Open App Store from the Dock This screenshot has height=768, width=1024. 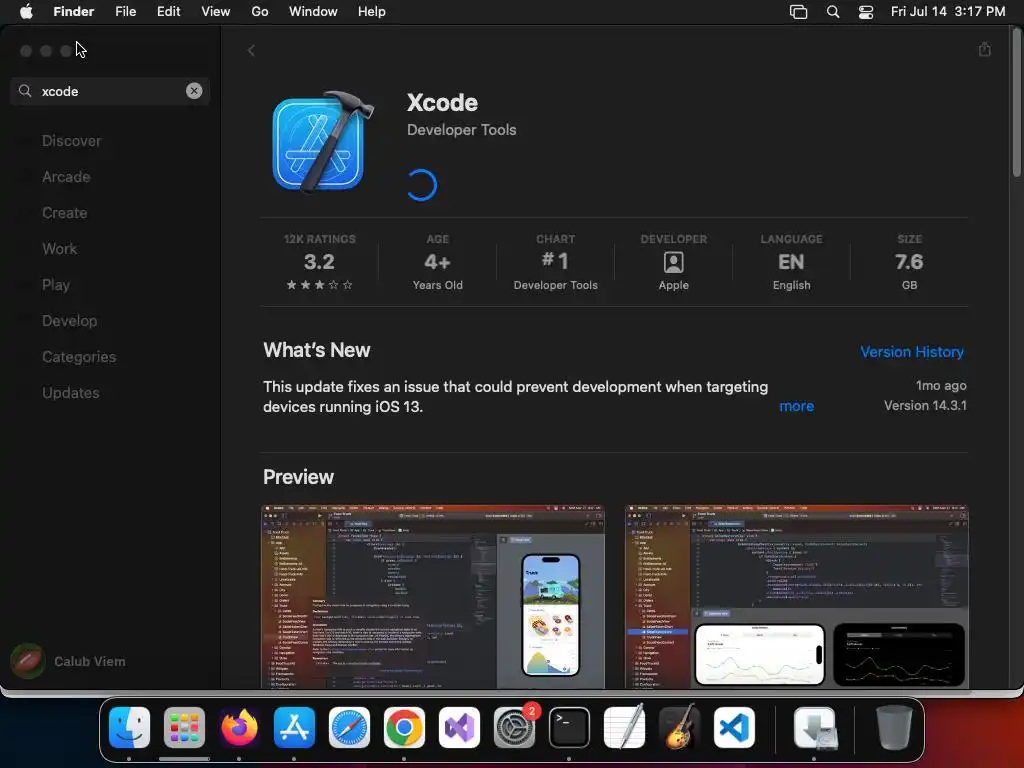tap(294, 727)
